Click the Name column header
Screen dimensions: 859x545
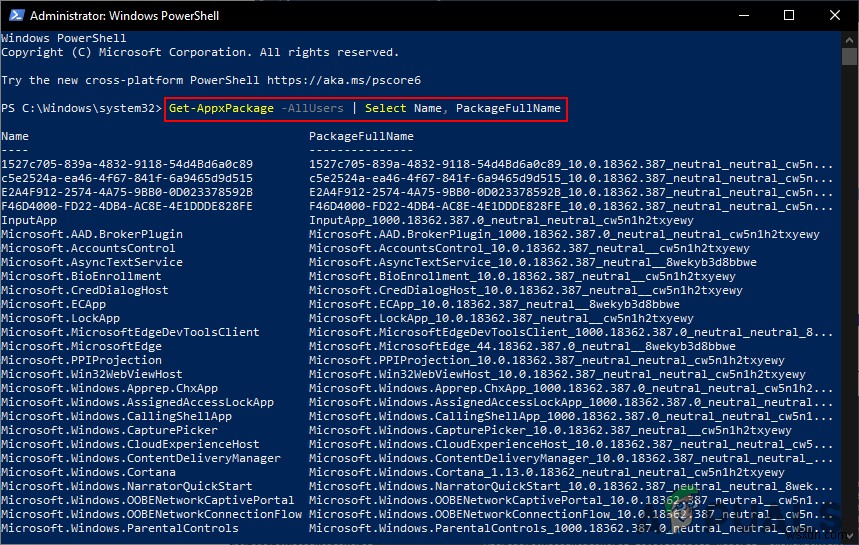[x=15, y=136]
